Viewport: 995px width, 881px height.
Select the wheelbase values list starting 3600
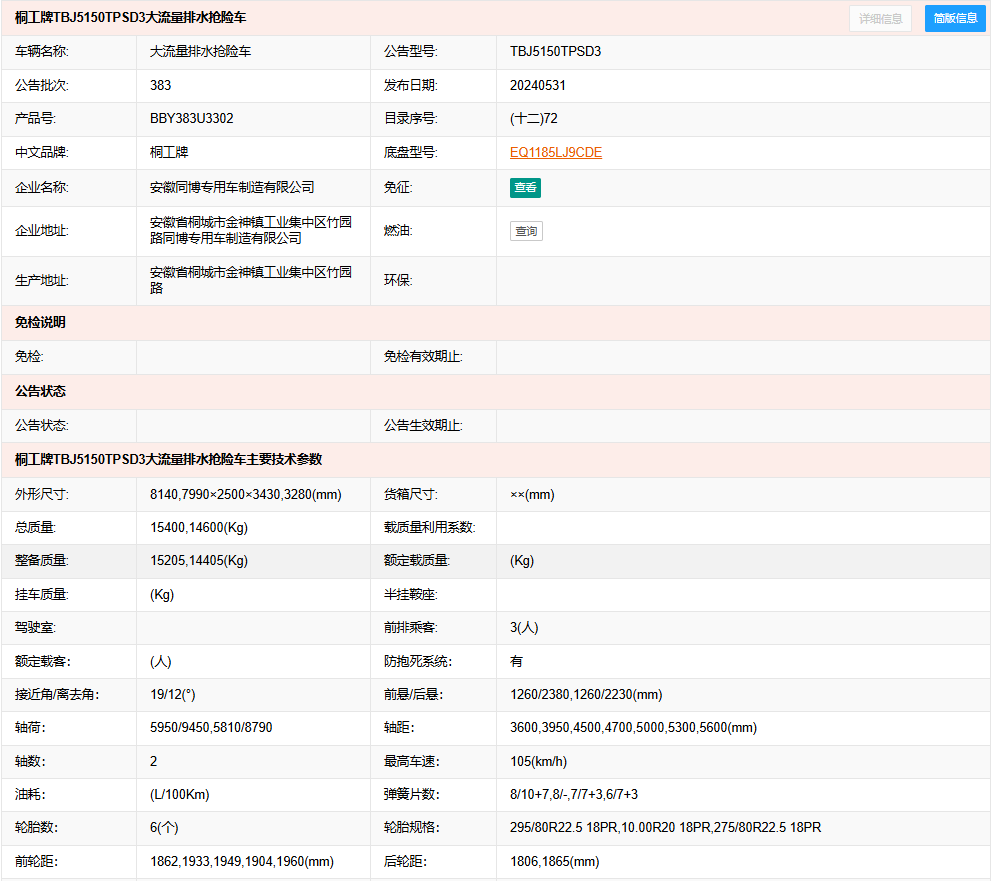pos(633,728)
